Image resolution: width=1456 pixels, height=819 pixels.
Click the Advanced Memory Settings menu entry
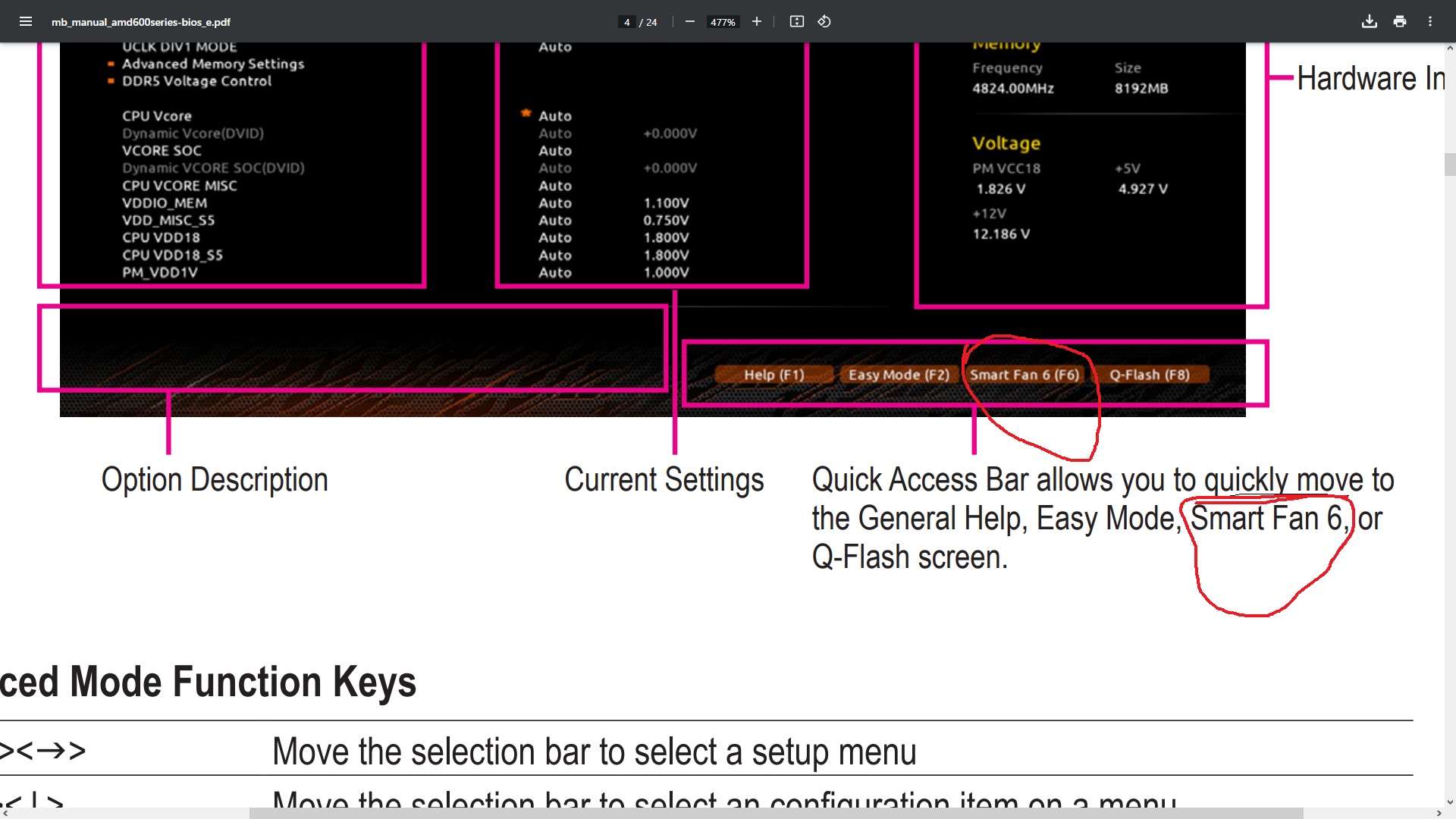pos(213,64)
